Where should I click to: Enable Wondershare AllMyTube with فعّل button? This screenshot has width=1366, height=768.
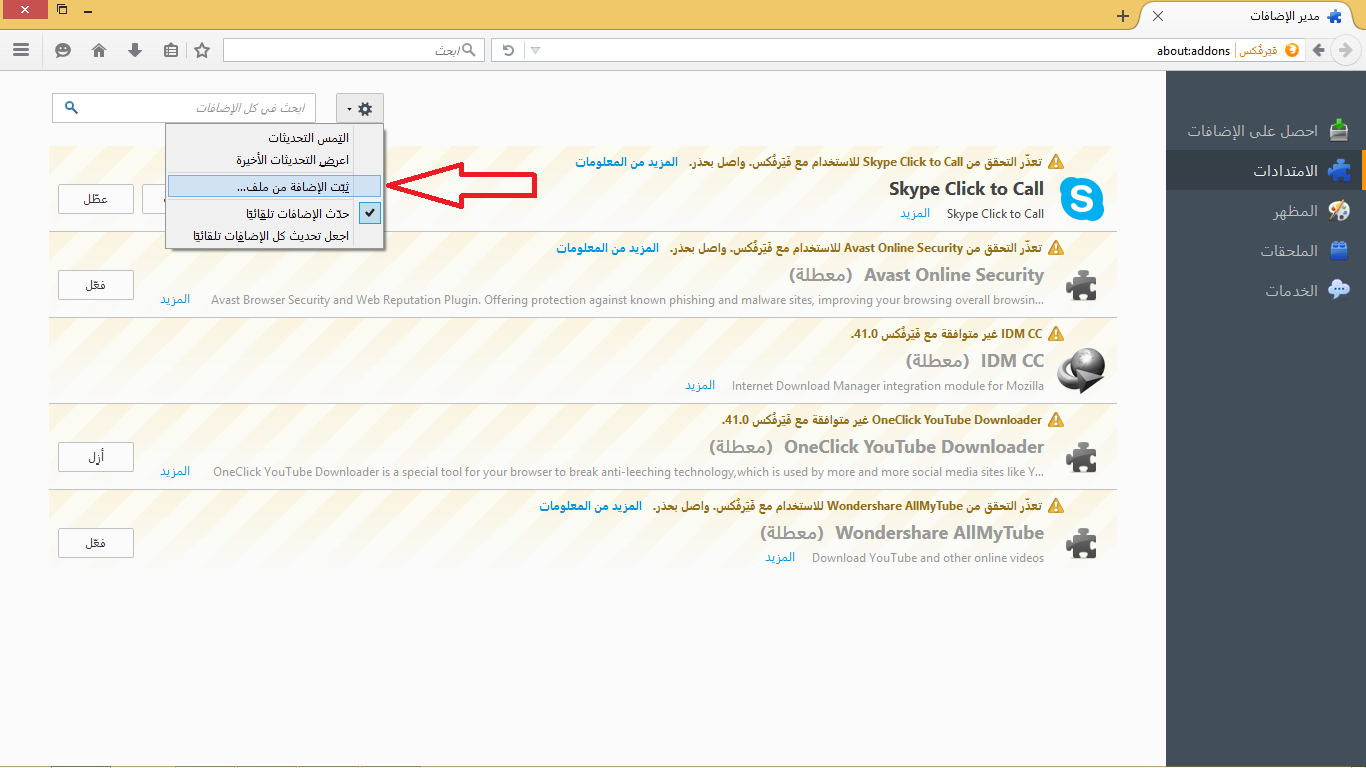pyautogui.click(x=96, y=543)
